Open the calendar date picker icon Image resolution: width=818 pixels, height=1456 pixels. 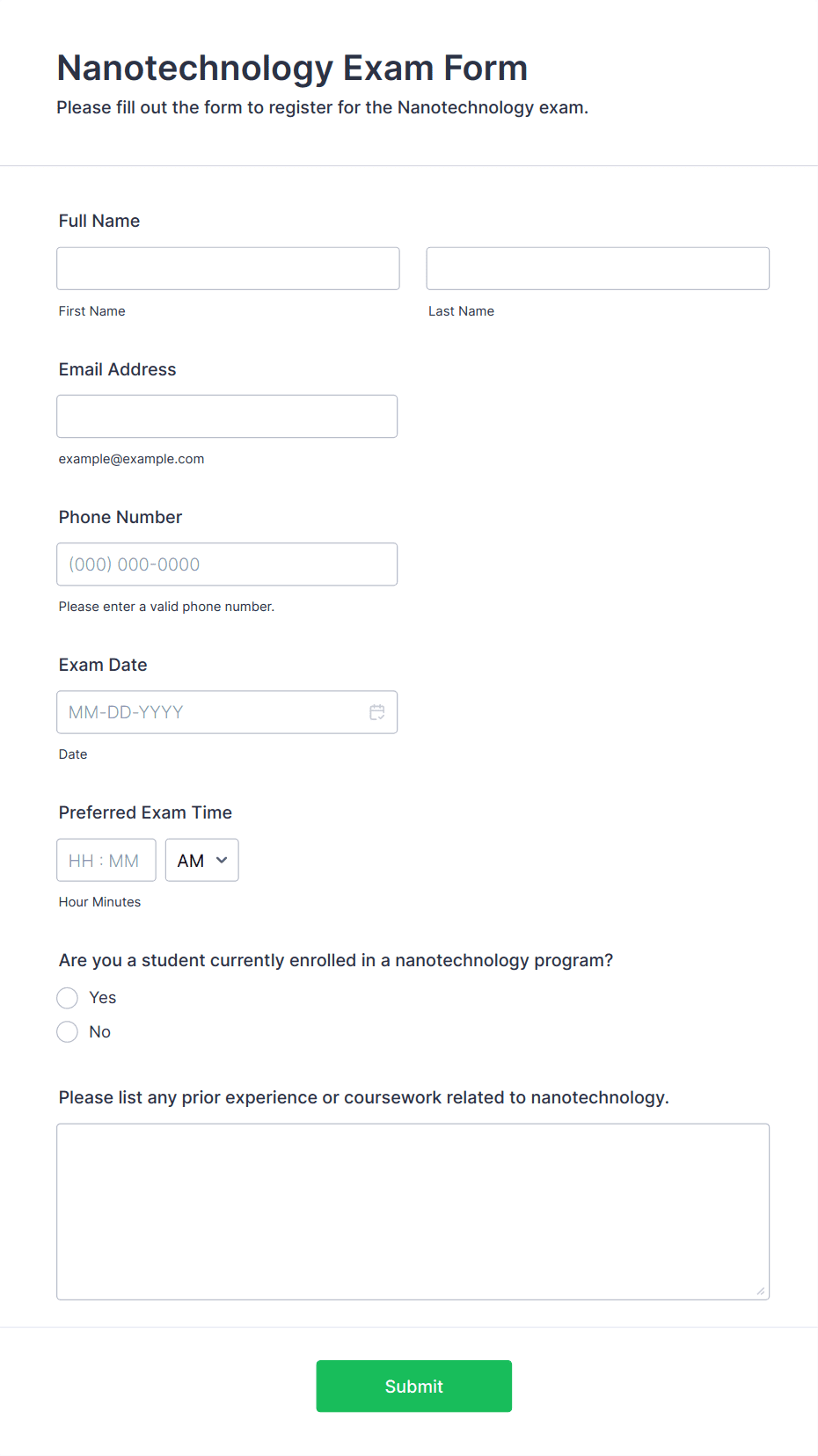(377, 712)
